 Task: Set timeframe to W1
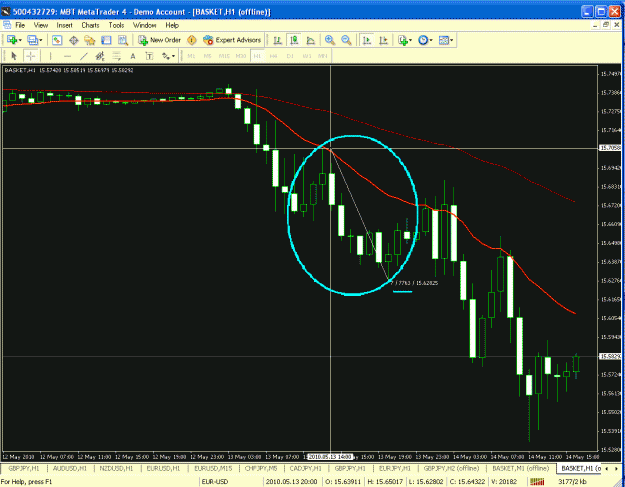click(x=306, y=56)
